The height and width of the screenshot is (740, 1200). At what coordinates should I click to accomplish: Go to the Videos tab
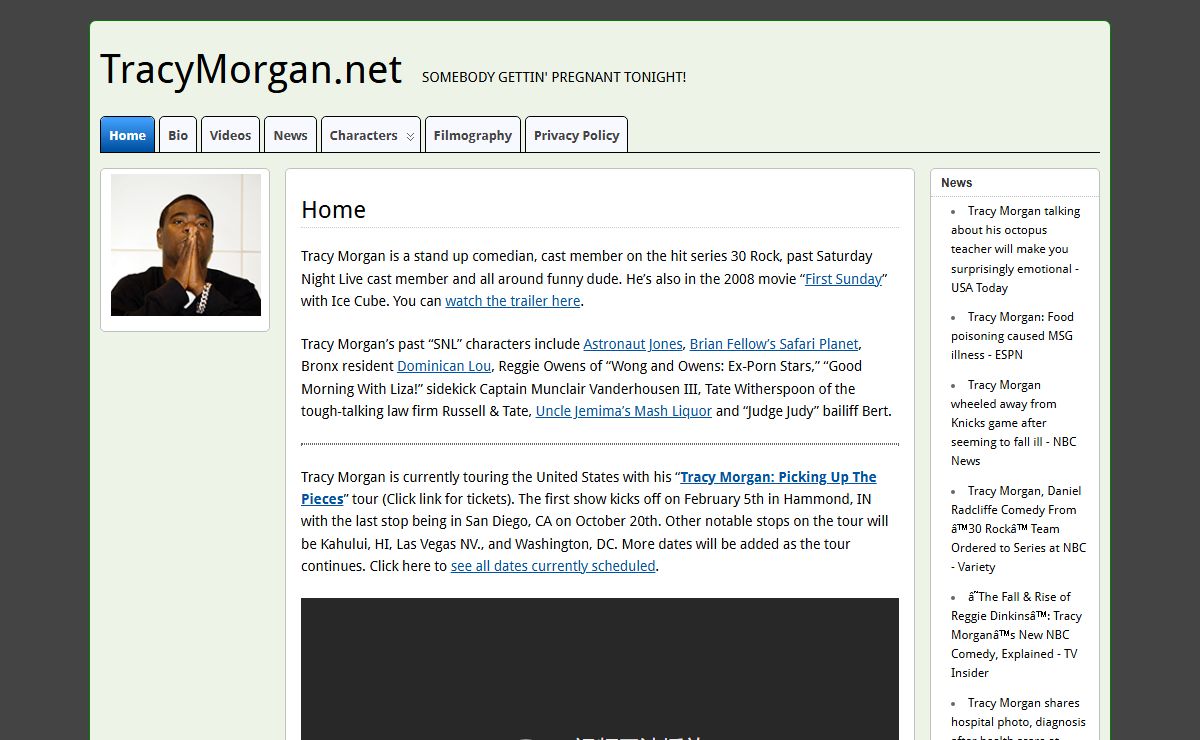coord(230,135)
